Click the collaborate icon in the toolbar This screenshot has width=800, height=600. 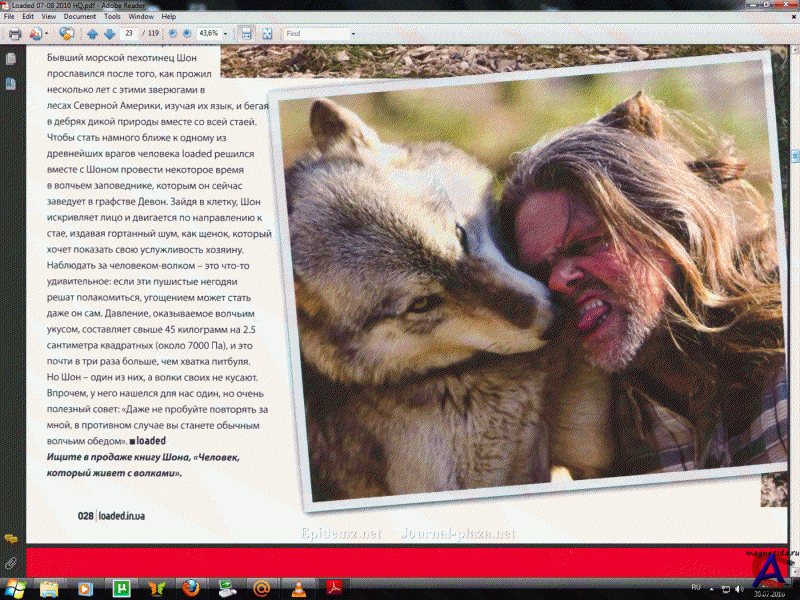coord(66,33)
